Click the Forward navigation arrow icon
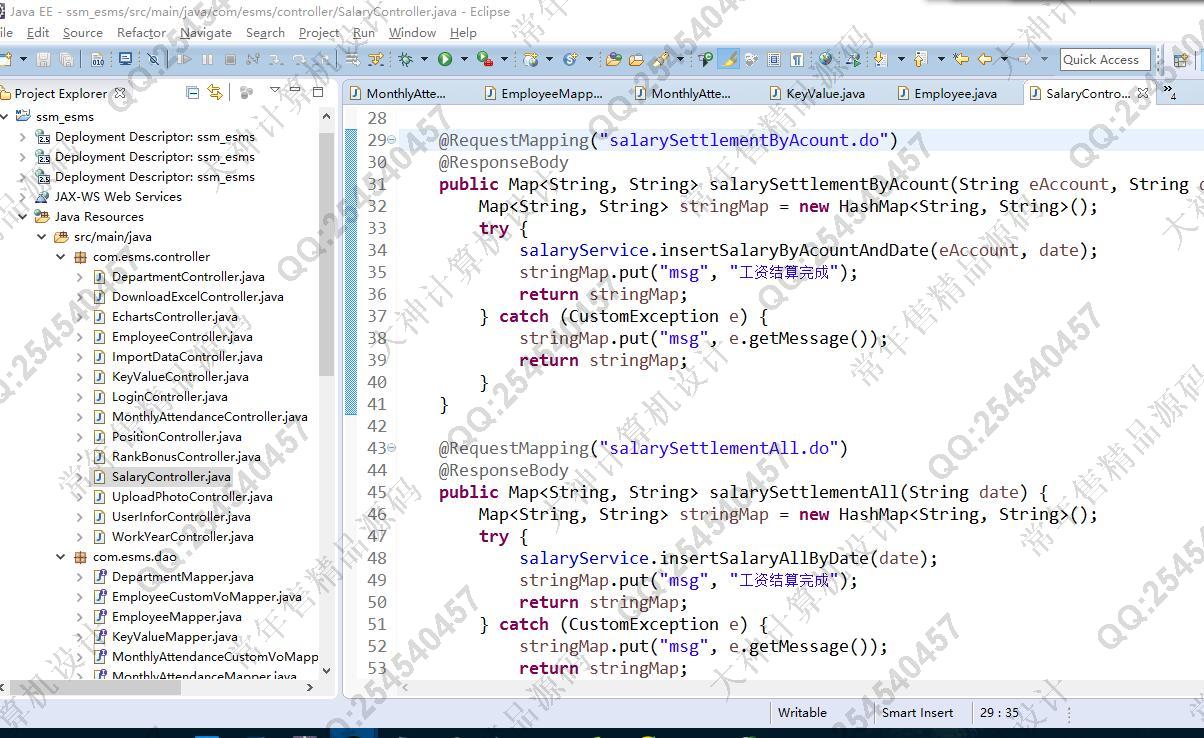 (1025, 60)
